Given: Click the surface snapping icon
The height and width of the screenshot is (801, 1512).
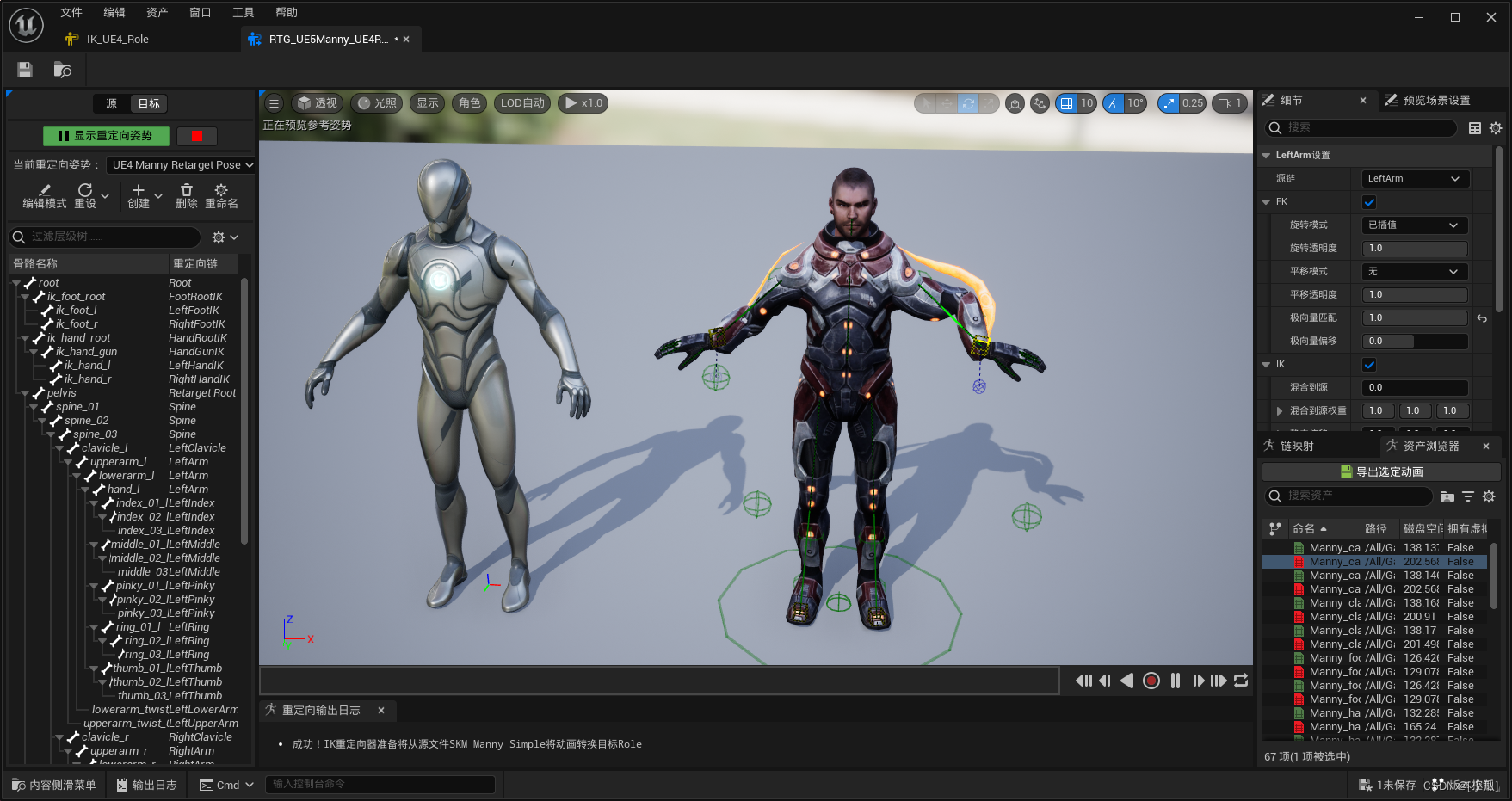Looking at the screenshot, I should click(1040, 103).
